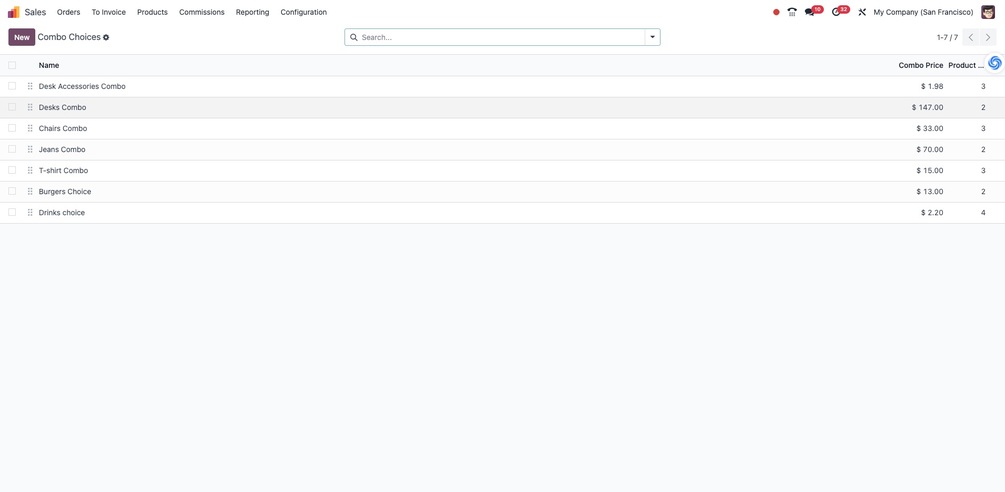Click the $ 1.98 price cell
This screenshot has height=492, width=1005.
[x=932, y=86]
